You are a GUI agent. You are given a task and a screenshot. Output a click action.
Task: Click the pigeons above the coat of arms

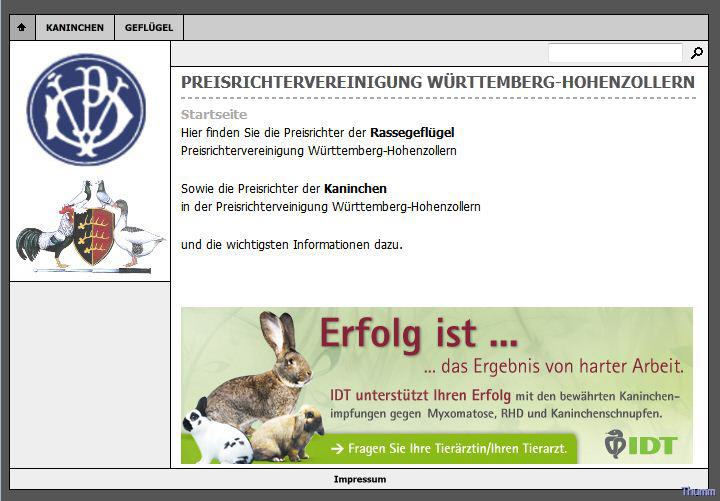94,193
